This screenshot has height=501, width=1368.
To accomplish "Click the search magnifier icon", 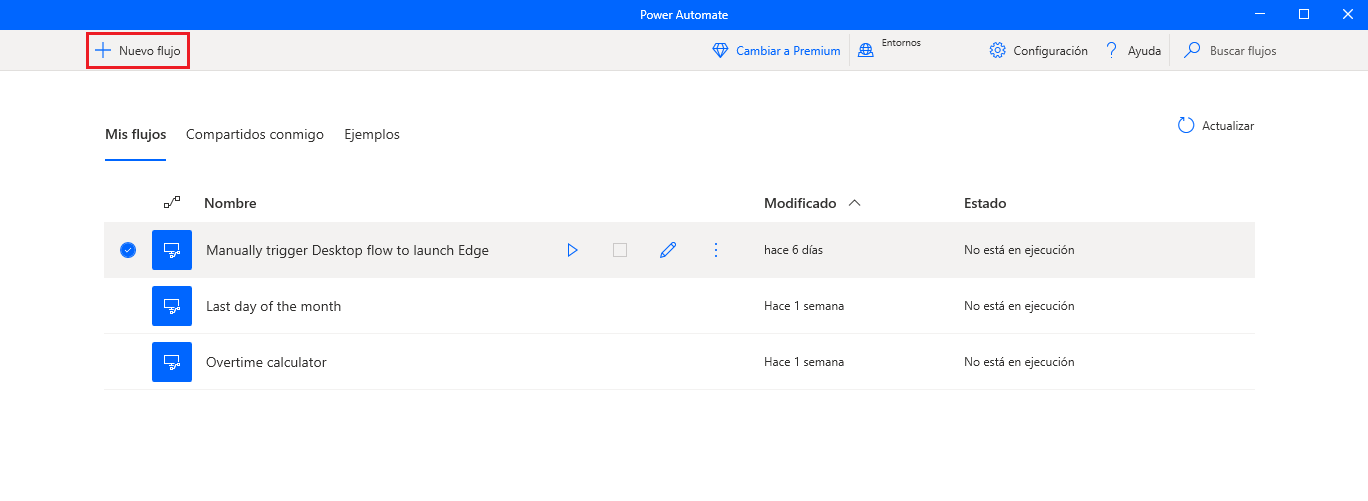I will point(1192,50).
